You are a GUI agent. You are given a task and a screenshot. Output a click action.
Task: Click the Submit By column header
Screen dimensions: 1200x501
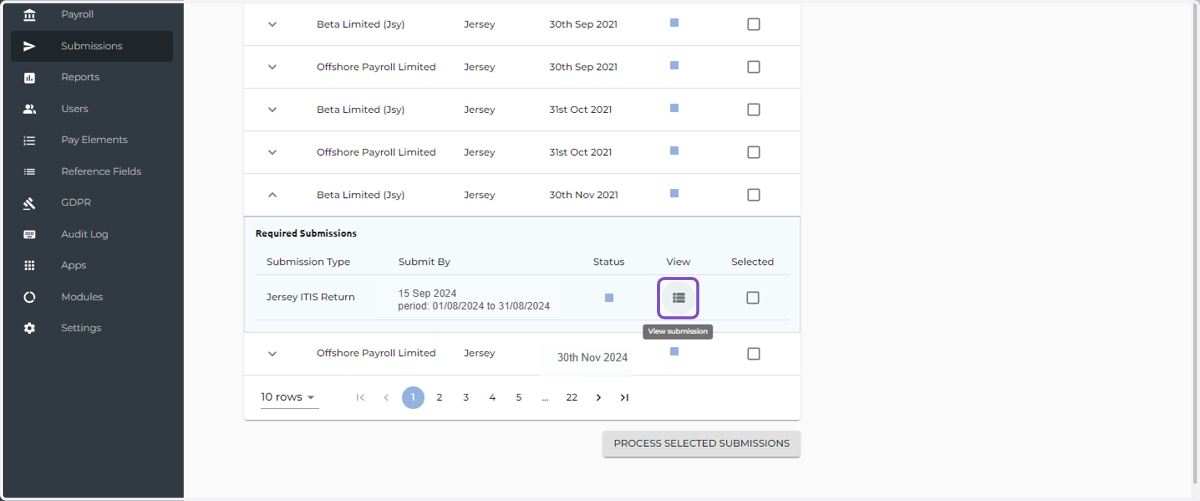pos(424,262)
